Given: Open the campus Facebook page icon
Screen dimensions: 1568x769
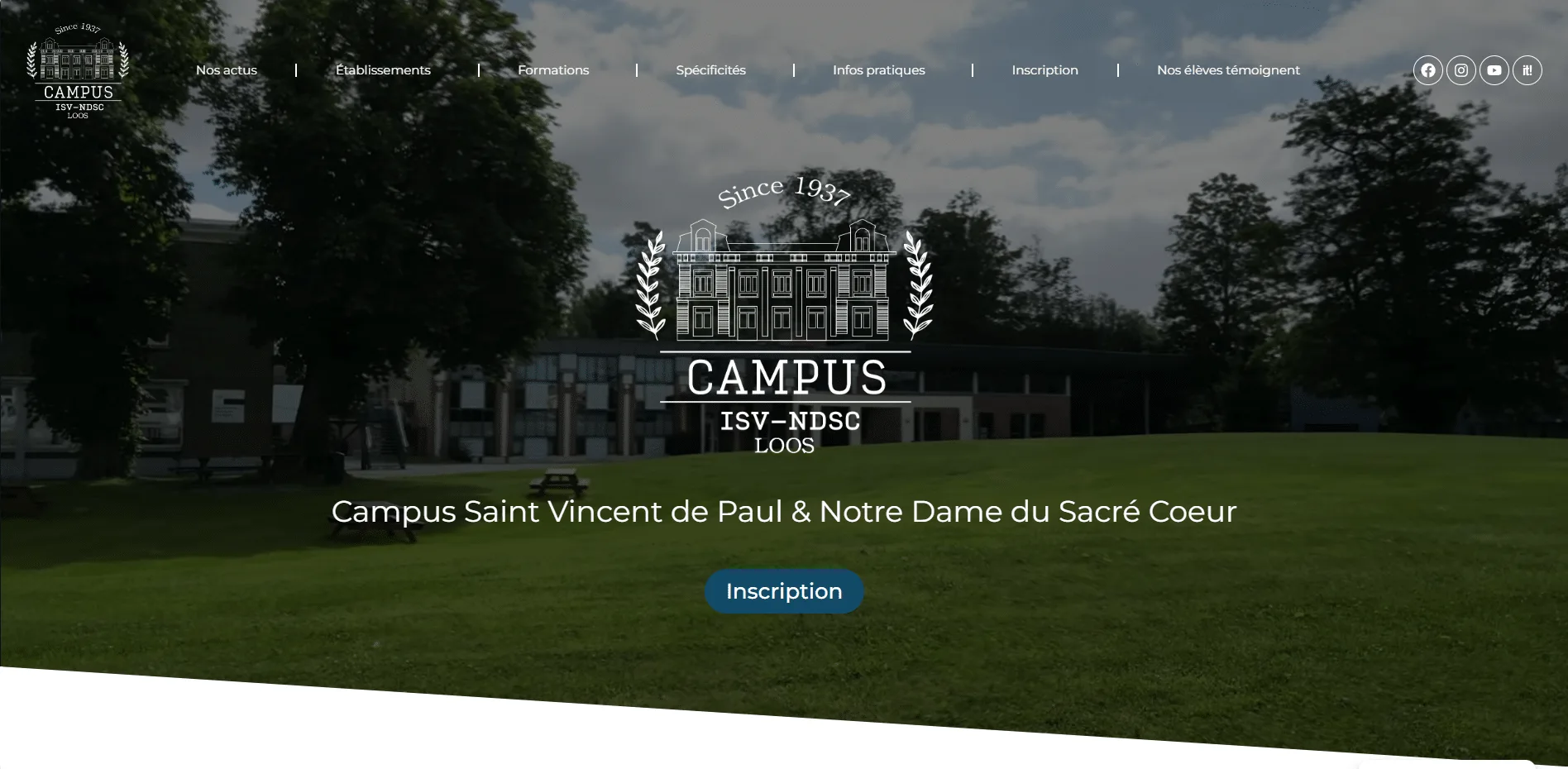Looking at the screenshot, I should (1427, 70).
